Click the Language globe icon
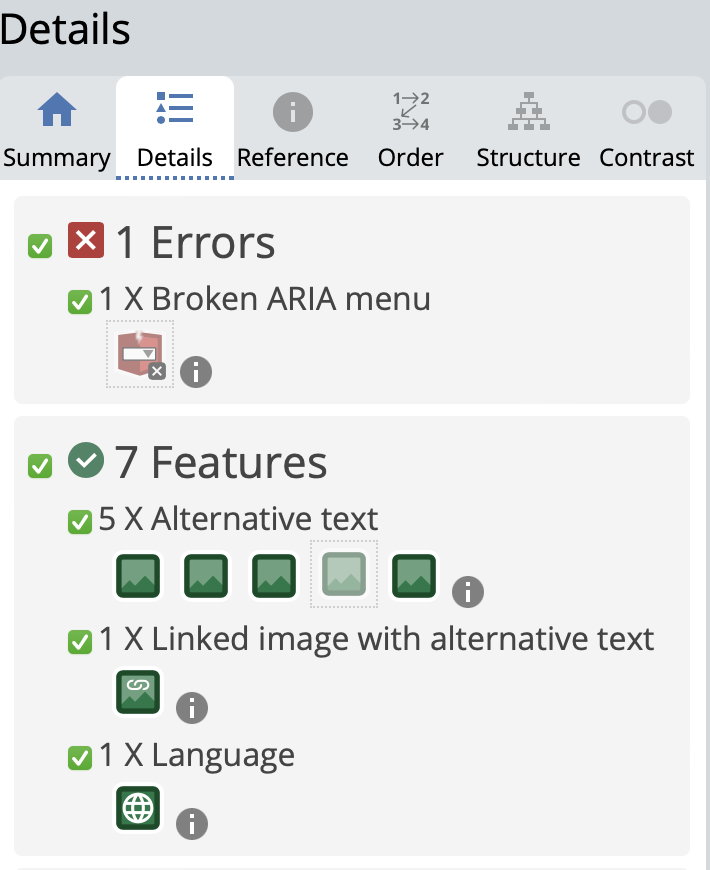Screen dimensions: 710x870 tap(138, 808)
